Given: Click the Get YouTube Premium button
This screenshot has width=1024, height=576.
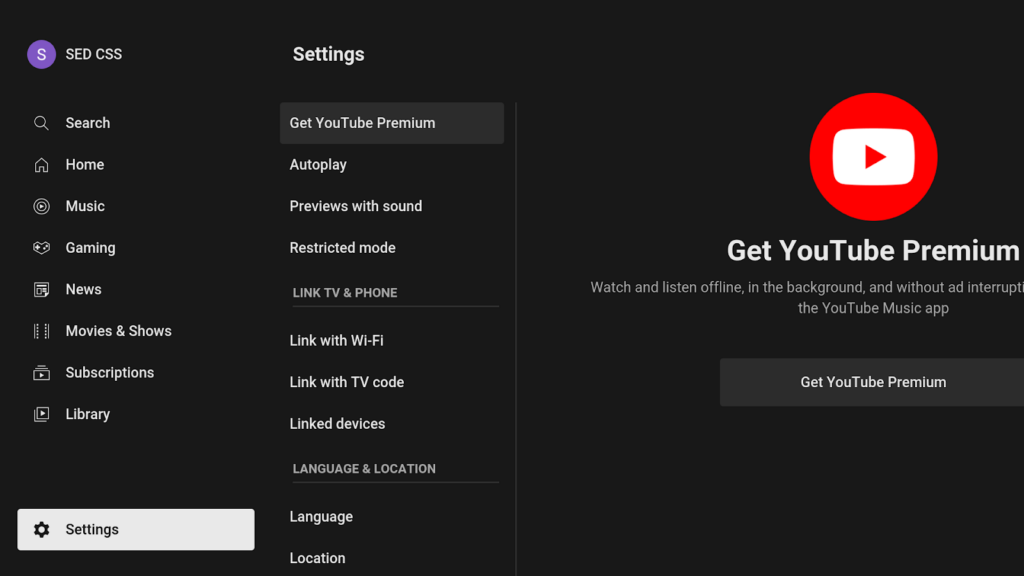Looking at the screenshot, I should pos(872,382).
